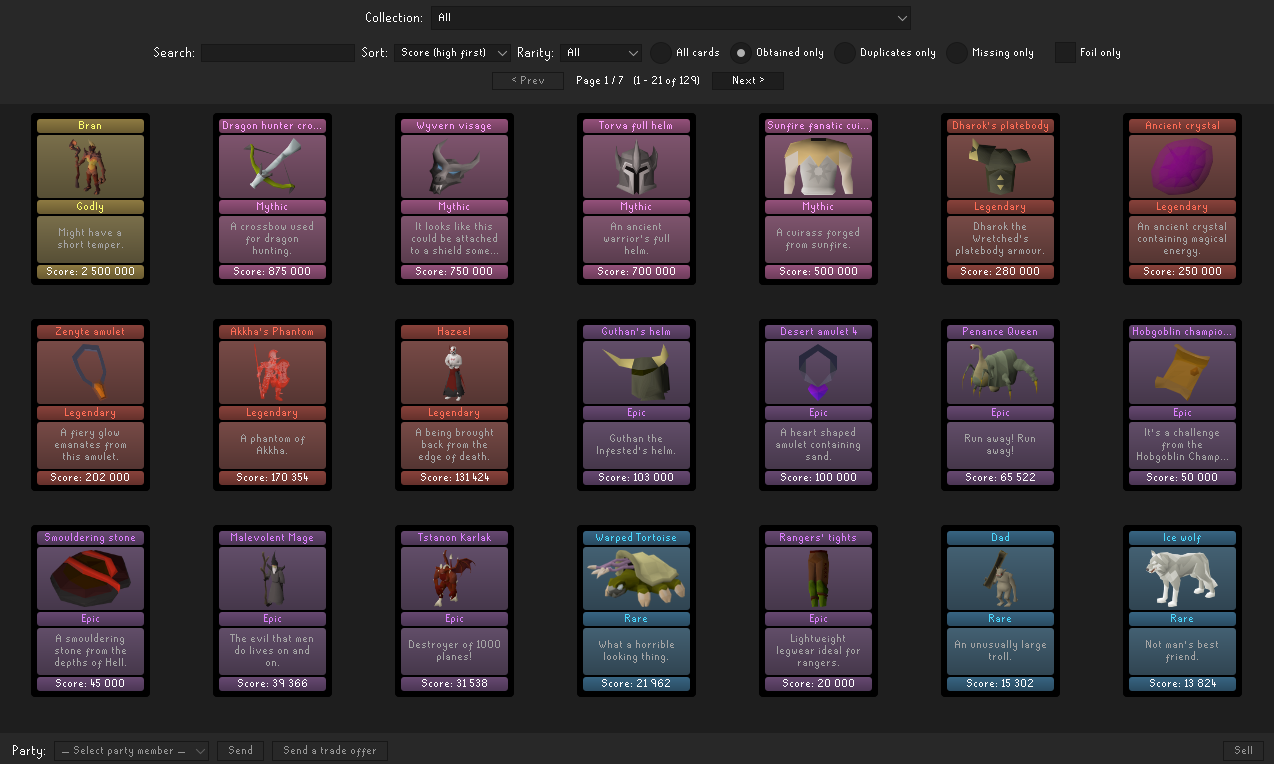Open the Sort dropdown Score (high first)
This screenshot has width=1274, height=764.
point(452,53)
